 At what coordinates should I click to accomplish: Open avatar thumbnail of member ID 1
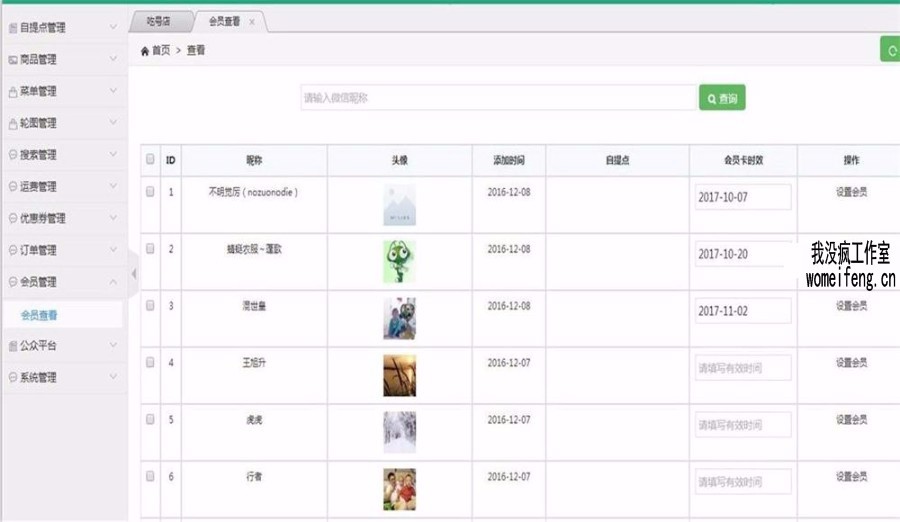click(399, 205)
